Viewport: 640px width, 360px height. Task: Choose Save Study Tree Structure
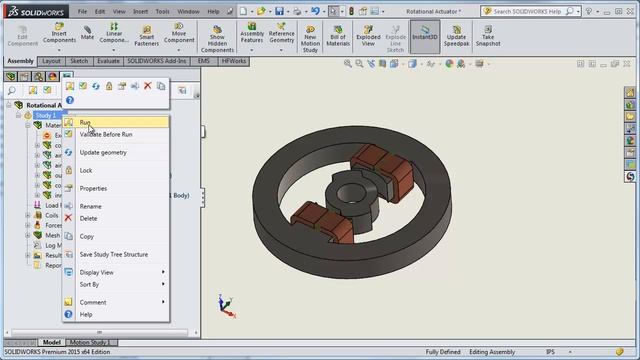116,254
